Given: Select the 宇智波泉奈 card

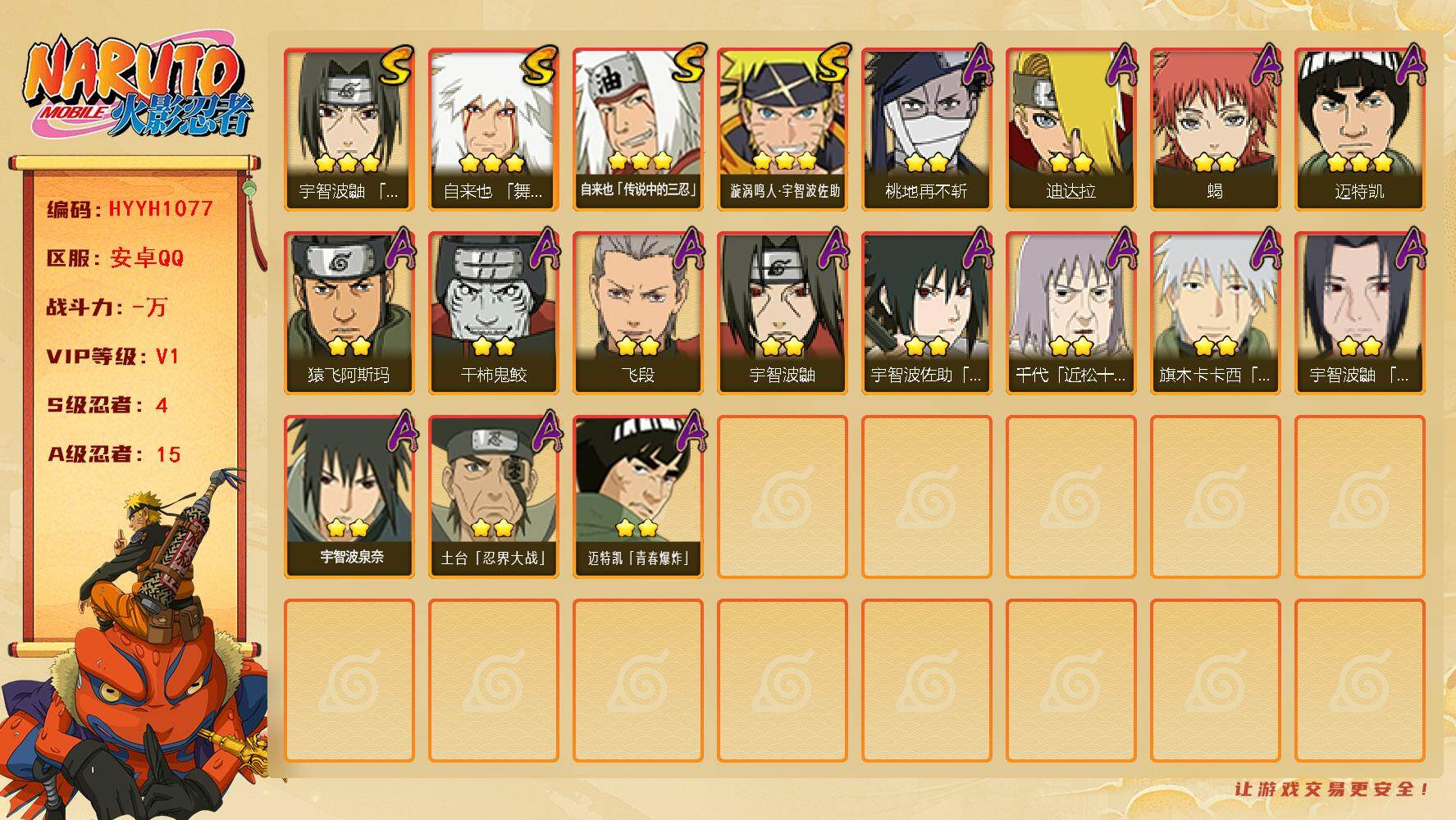Looking at the screenshot, I should click(349, 496).
